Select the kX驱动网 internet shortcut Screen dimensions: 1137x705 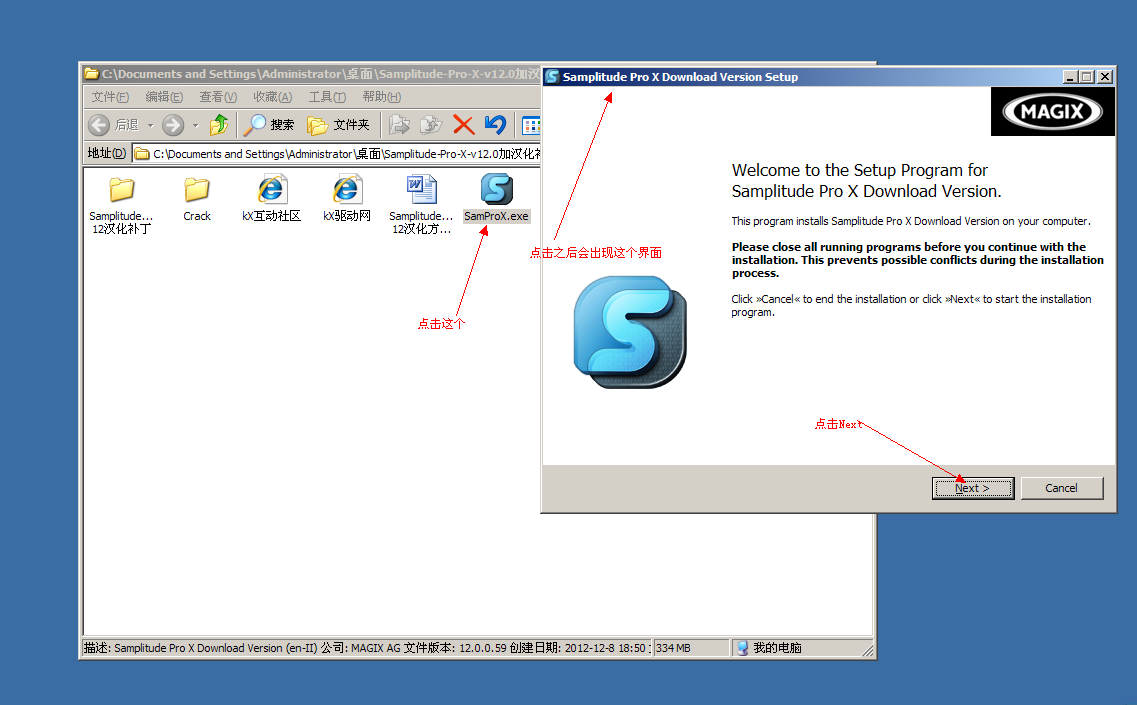tap(347, 199)
